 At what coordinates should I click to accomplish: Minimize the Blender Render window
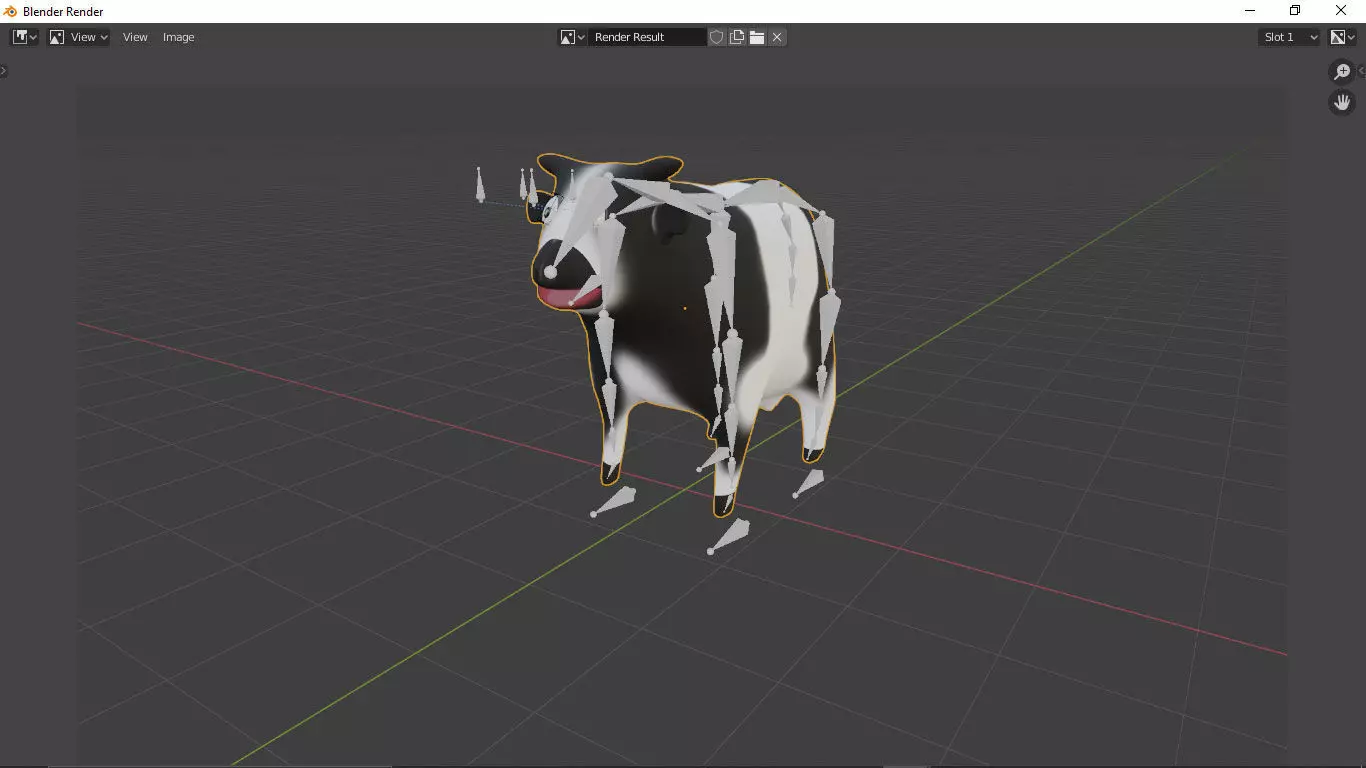click(1250, 11)
